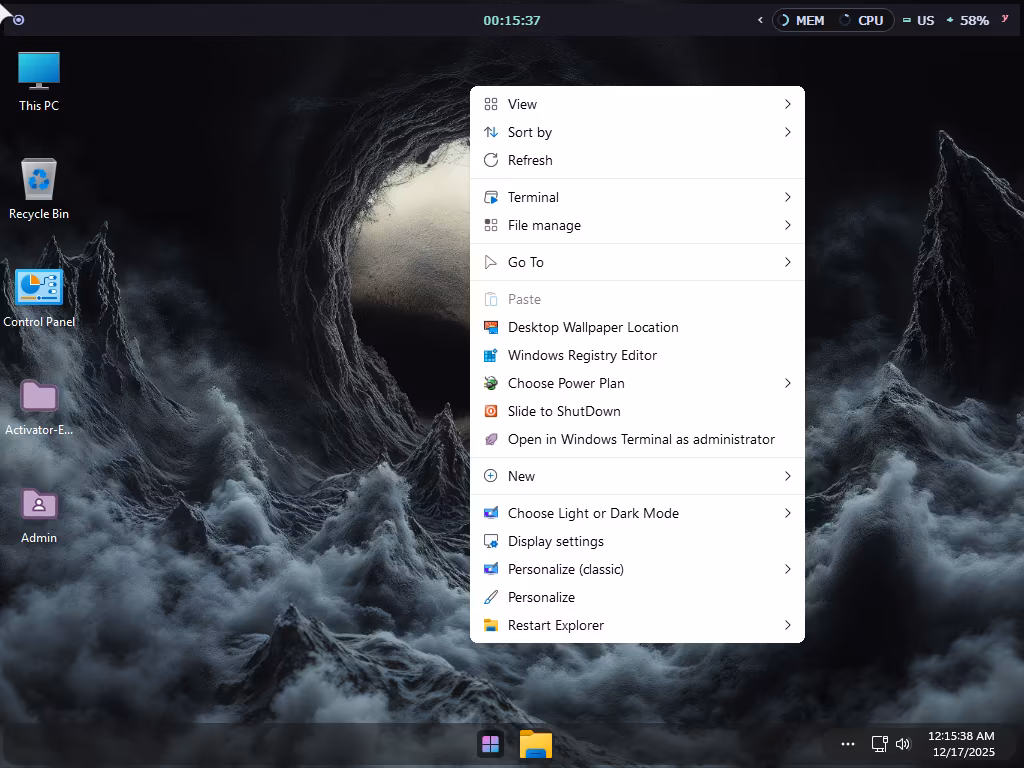The image size is (1024, 768).
Task: Show hidden tray icons via three dots
Action: coord(848,744)
